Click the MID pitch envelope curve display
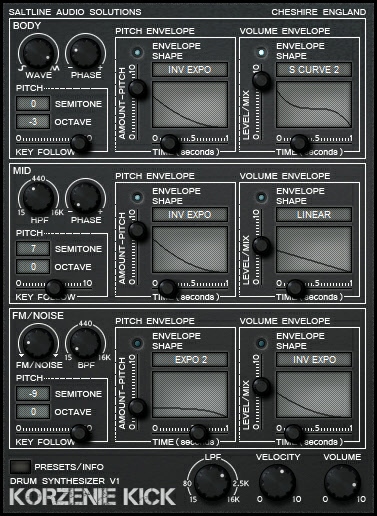The width and height of the screenshot is (377, 516). coord(190,249)
